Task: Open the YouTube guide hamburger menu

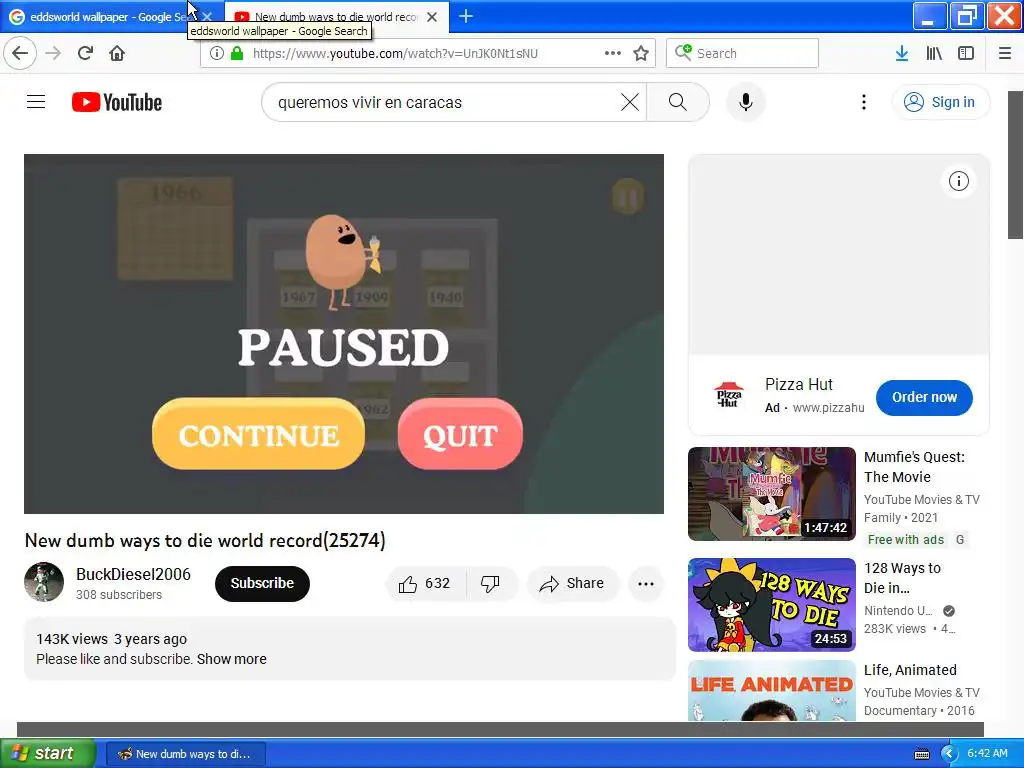Action: pyautogui.click(x=36, y=102)
